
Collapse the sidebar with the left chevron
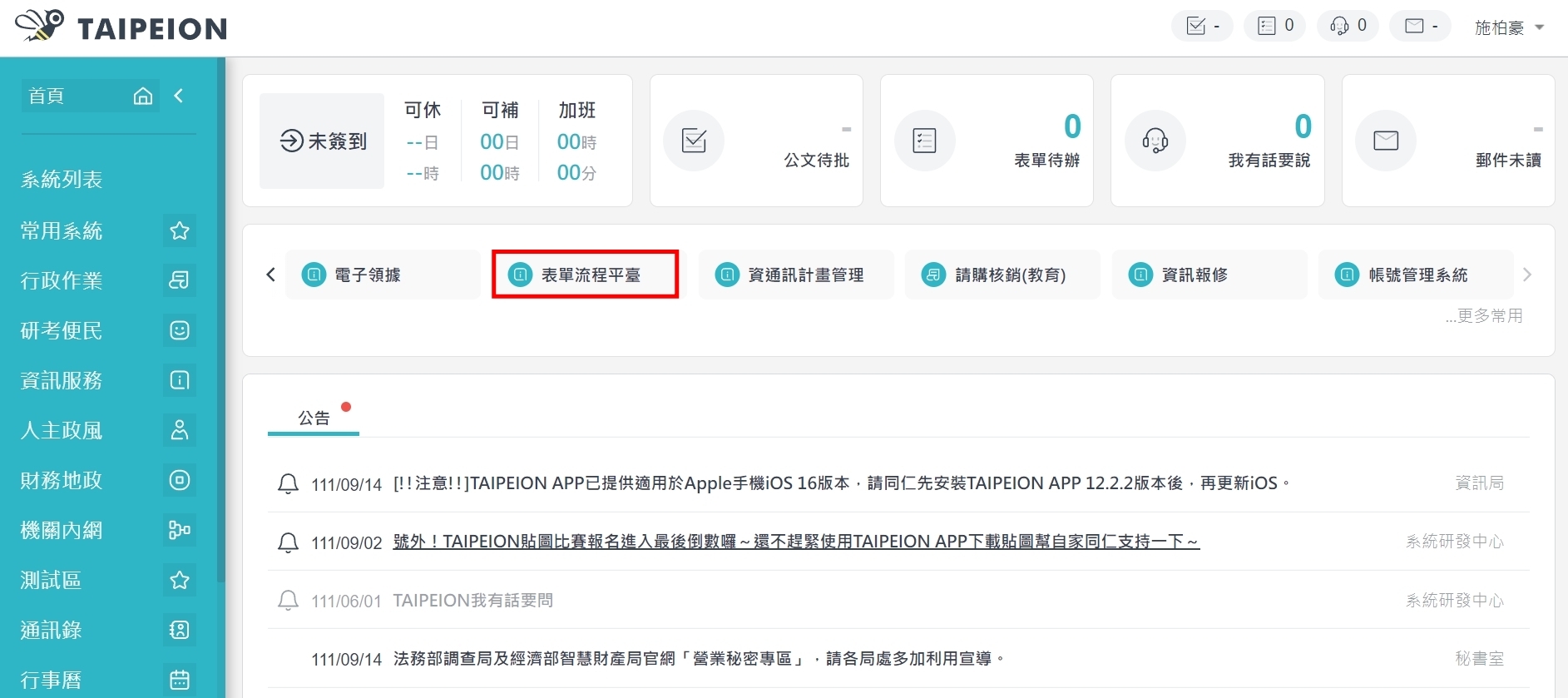pyautogui.click(x=178, y=96)
